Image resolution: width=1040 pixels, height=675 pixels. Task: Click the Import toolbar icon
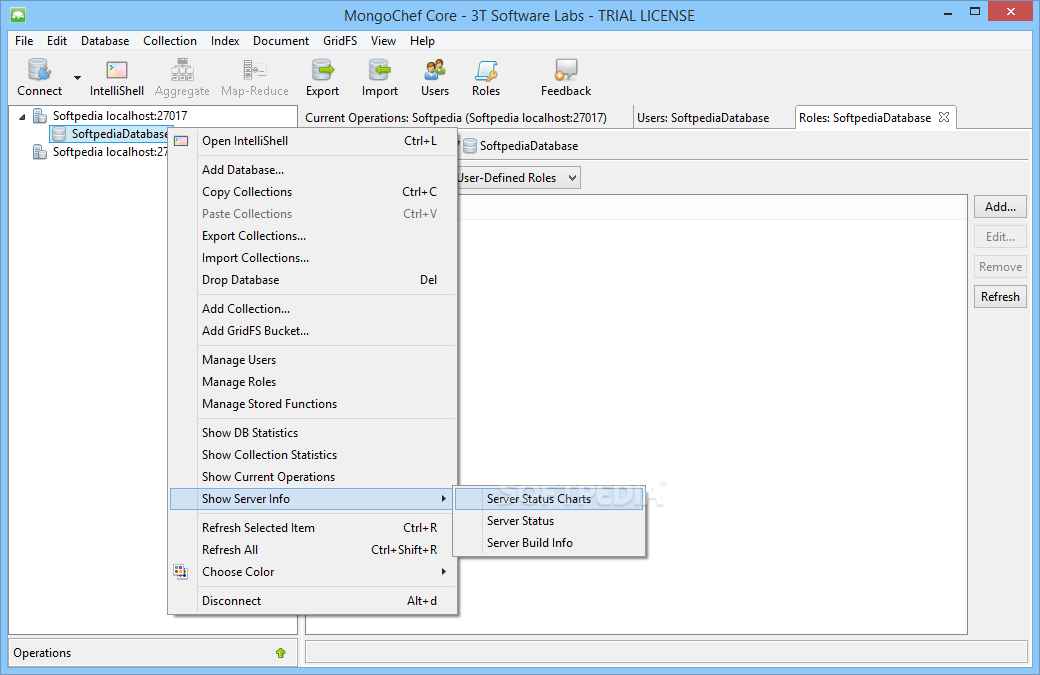[x=379, y=77]
